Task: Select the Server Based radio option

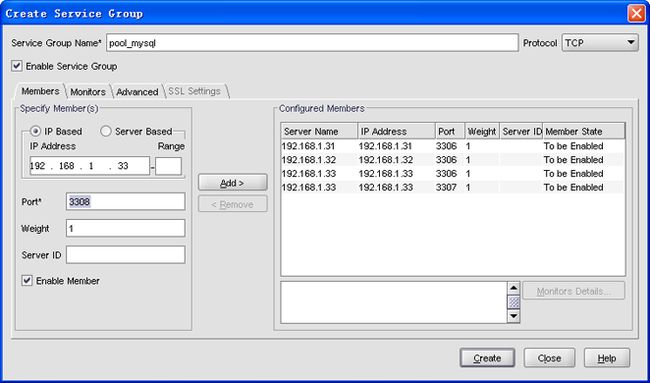Action: (106, 131)
